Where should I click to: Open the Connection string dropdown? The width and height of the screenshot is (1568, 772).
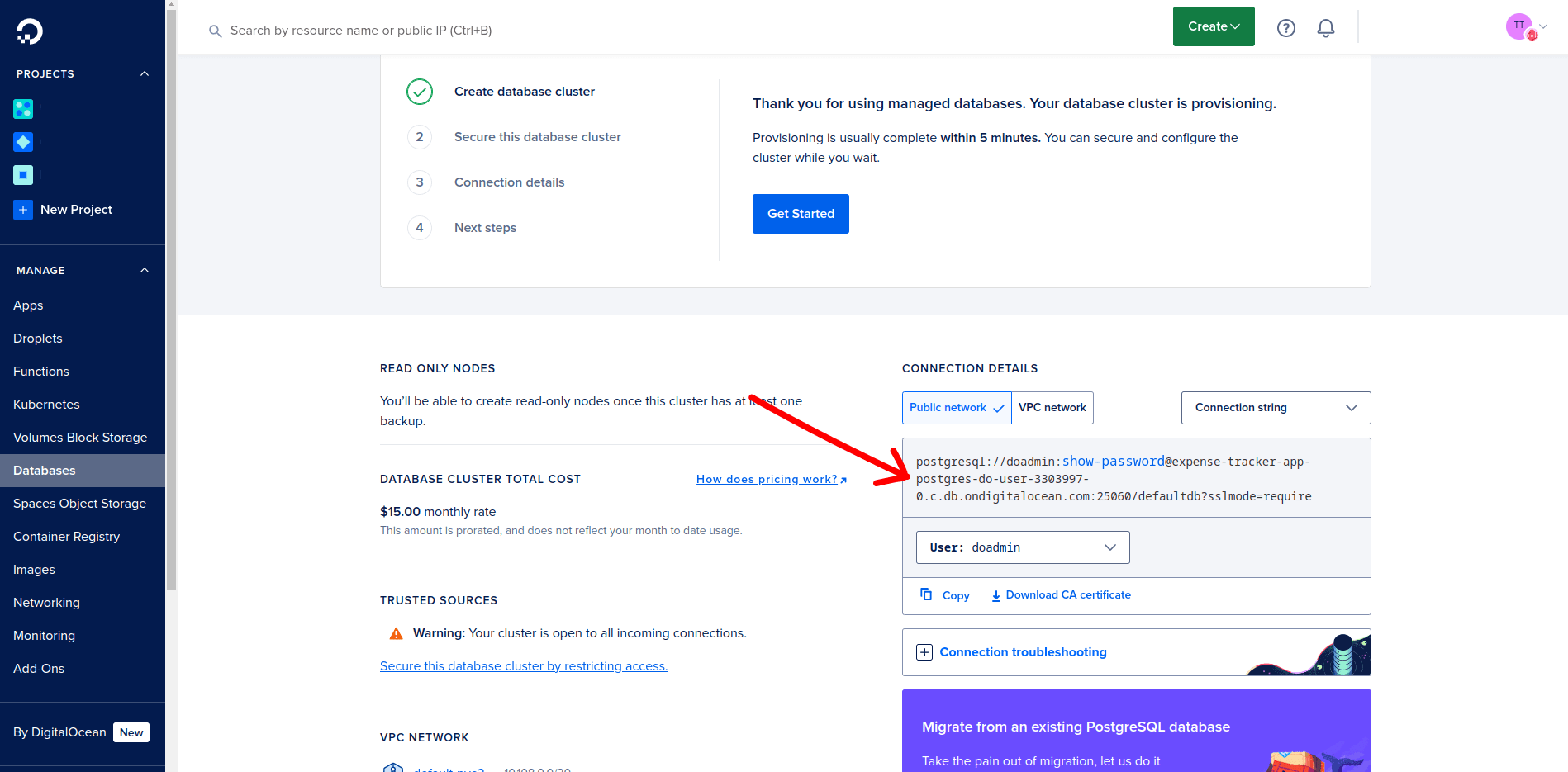[x=1276, y=408]
